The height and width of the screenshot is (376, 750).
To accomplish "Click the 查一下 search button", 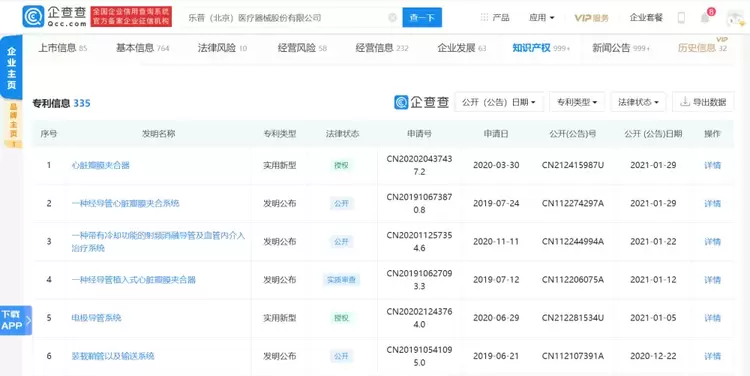I will (x=422, y=18).
